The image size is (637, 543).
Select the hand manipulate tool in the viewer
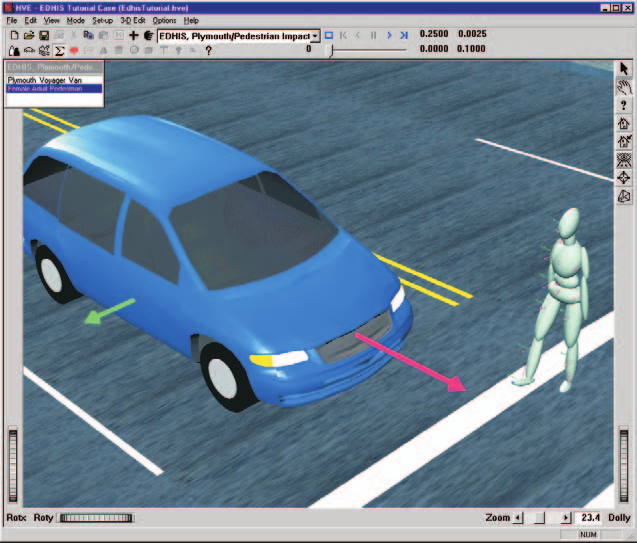tap(624, 87)
